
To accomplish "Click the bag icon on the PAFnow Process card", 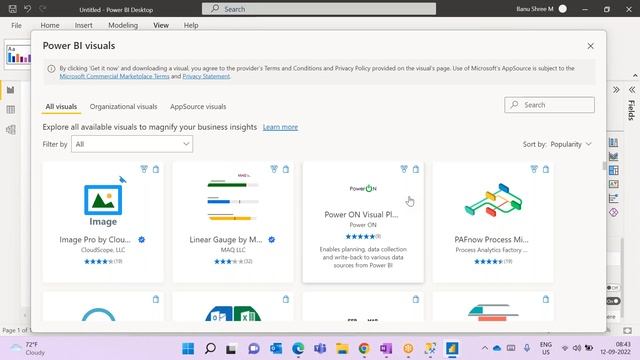I will point(546,169).
